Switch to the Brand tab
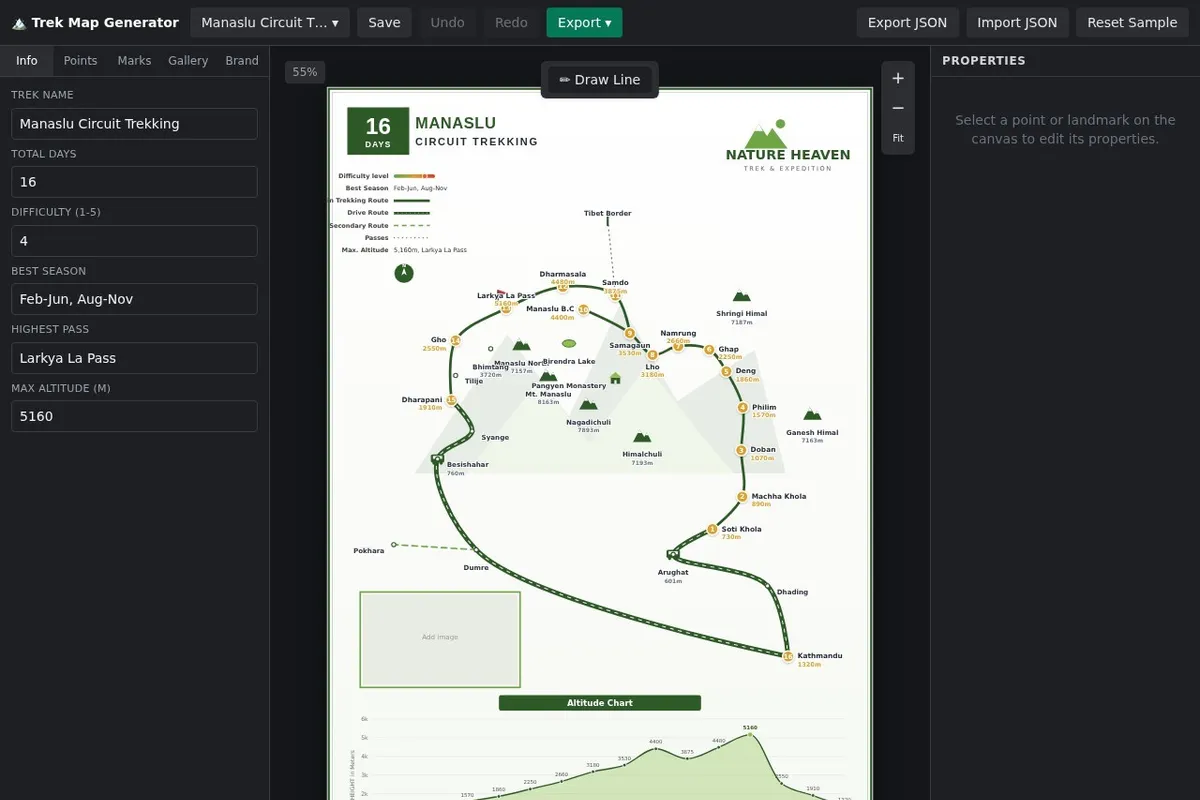Screen dimensions: 1200x800 [242, 61]
